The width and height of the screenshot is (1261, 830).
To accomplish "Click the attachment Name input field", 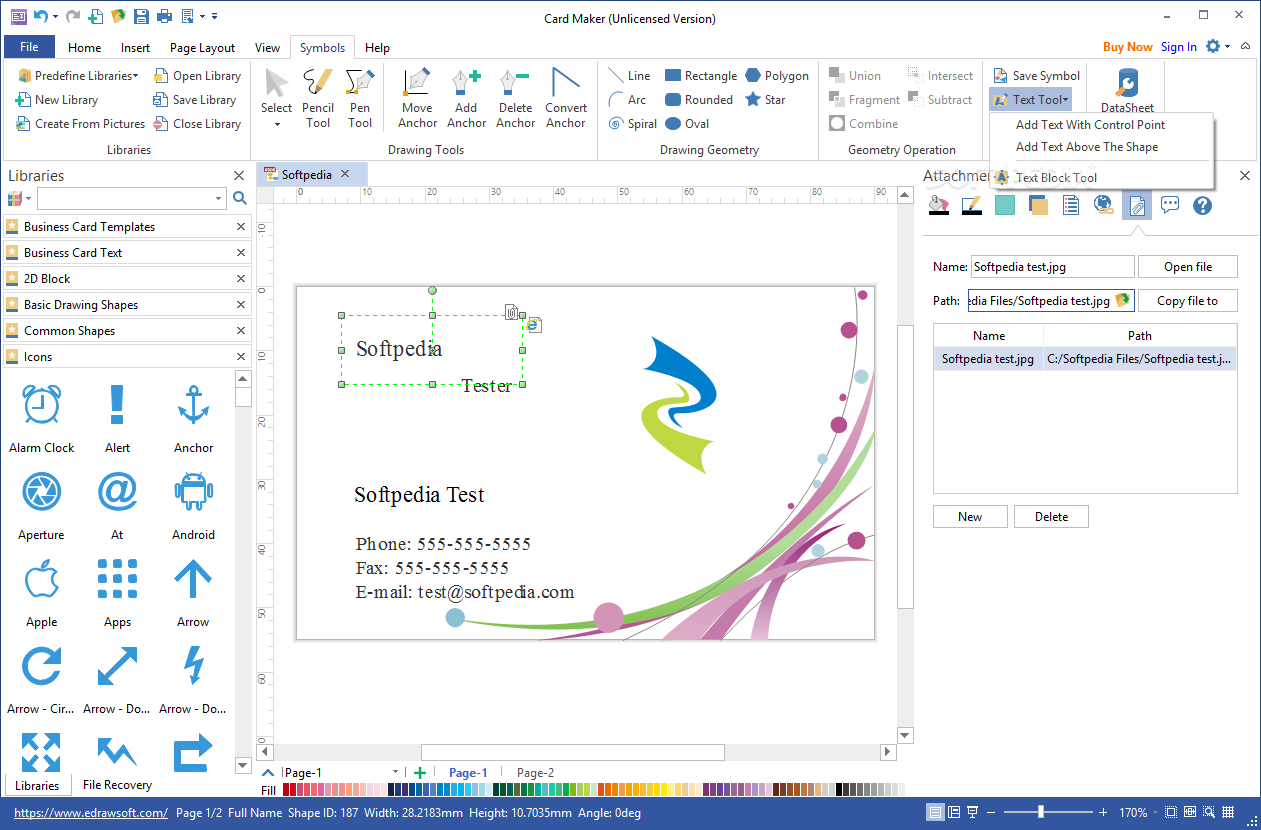I will tap(1052, 267).
